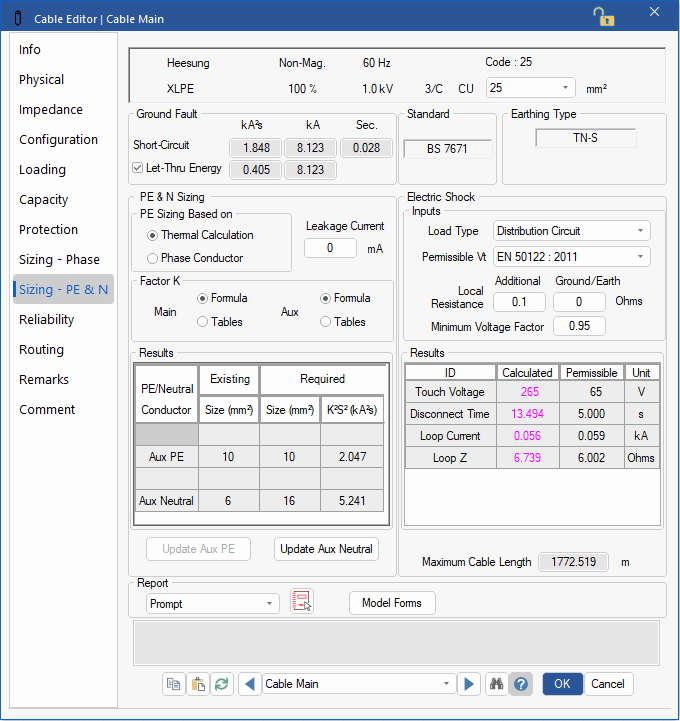Go to next cable with right arrow
The image size is (680, 721).
tap(468, 684)
